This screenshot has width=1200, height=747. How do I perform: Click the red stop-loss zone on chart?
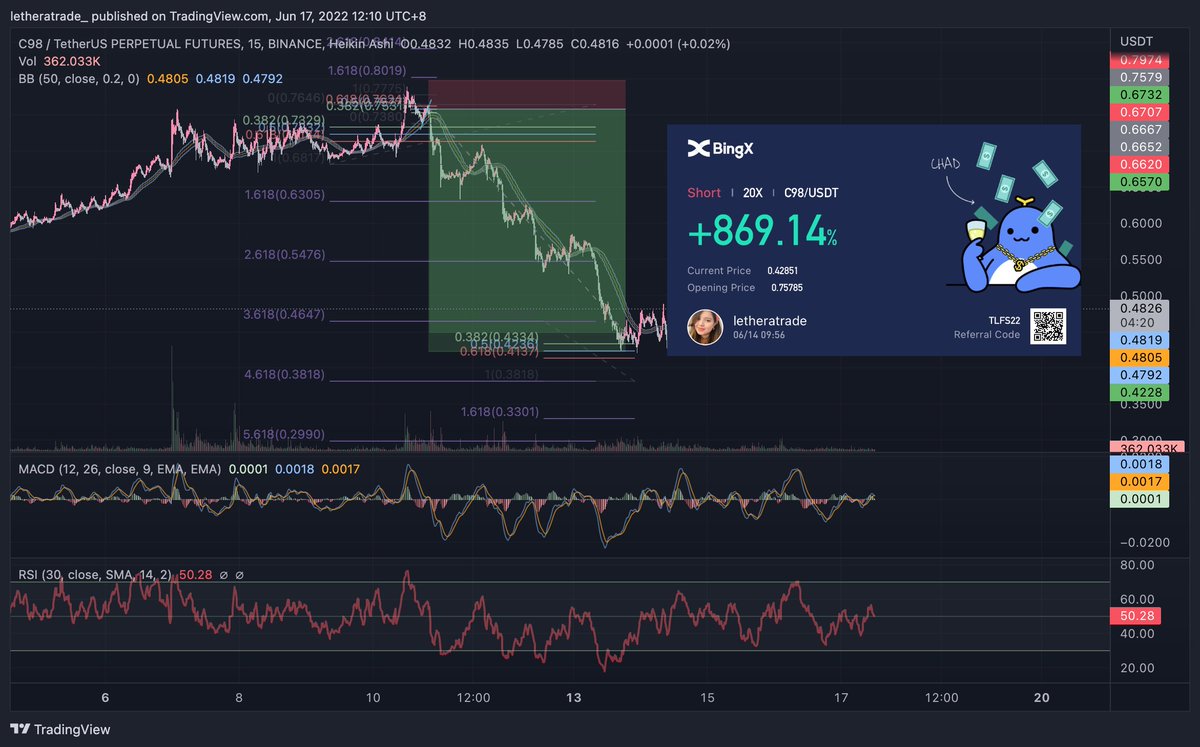click(x=527, y=94)
